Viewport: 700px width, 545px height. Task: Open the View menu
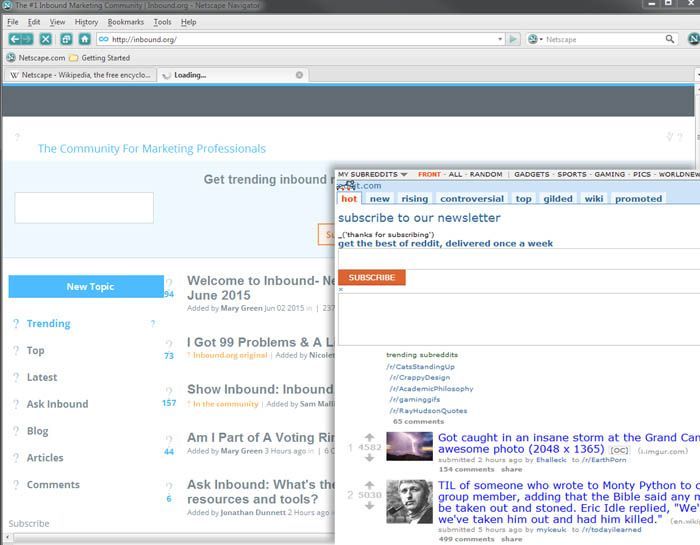point(57,22)
